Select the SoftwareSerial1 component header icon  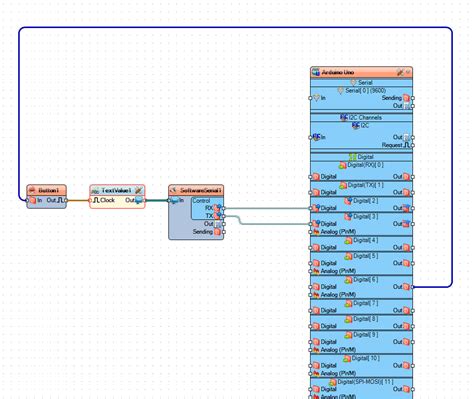point(174,190)
